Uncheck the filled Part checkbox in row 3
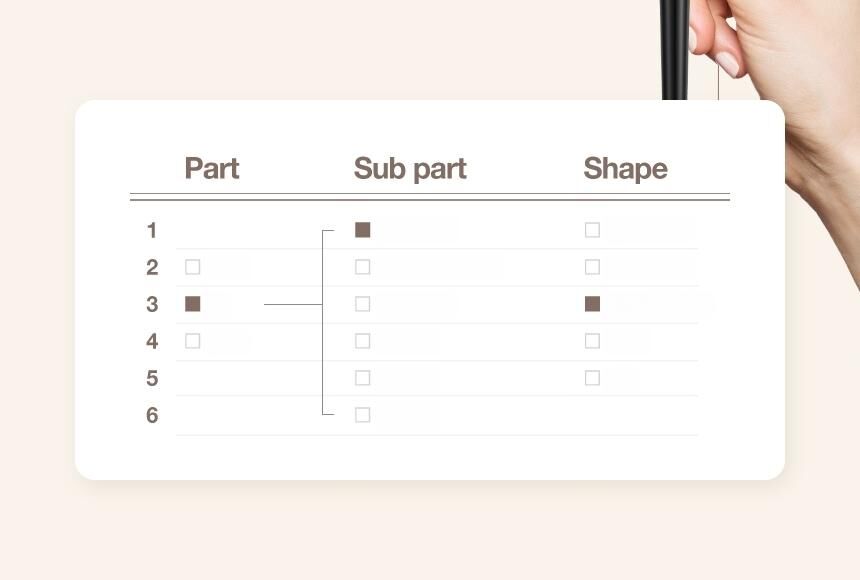Screen dimensions: 860x580 click(193, 304)
